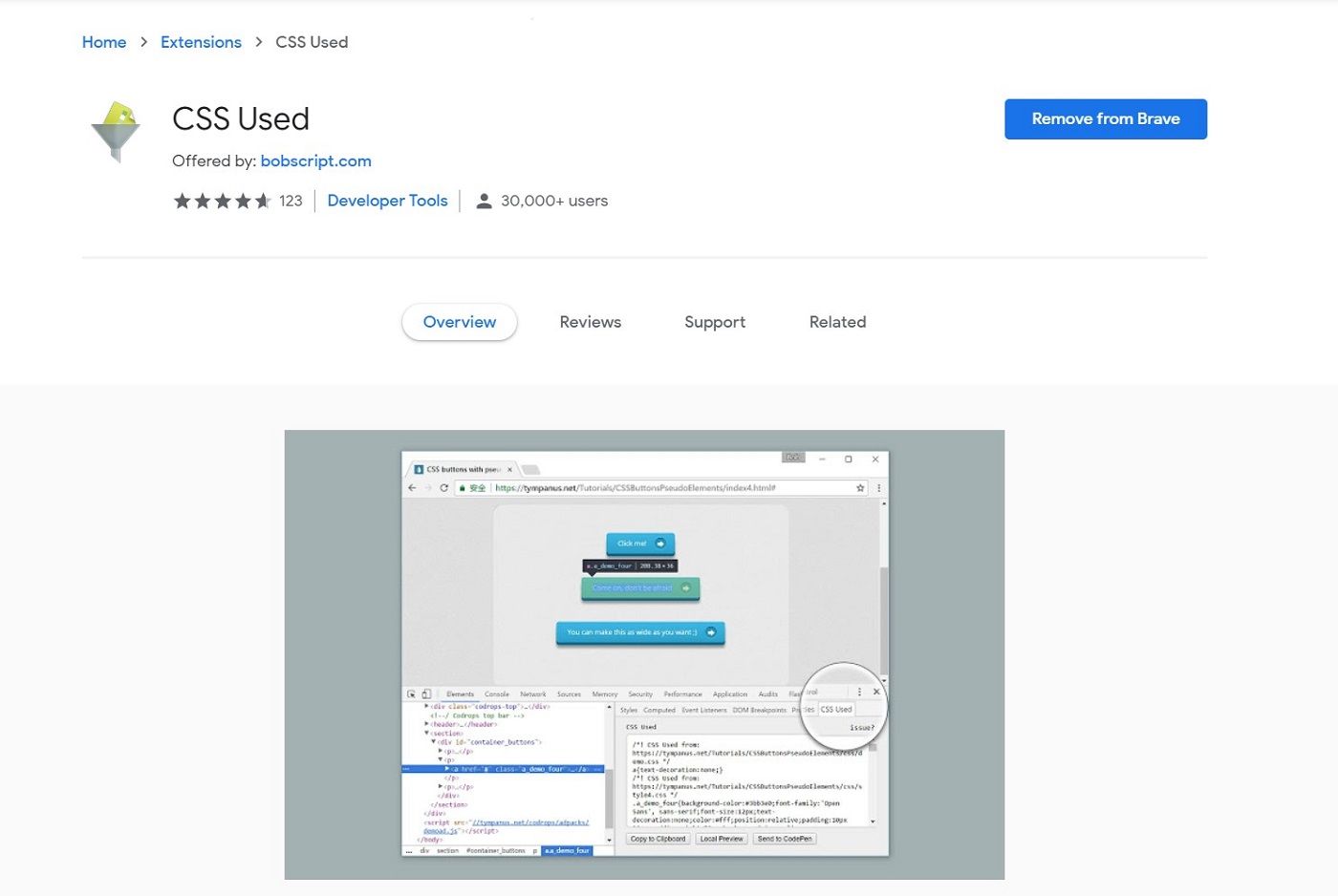Click the extension screenshot preview image

pyautogui.click(x=644, y=654)
